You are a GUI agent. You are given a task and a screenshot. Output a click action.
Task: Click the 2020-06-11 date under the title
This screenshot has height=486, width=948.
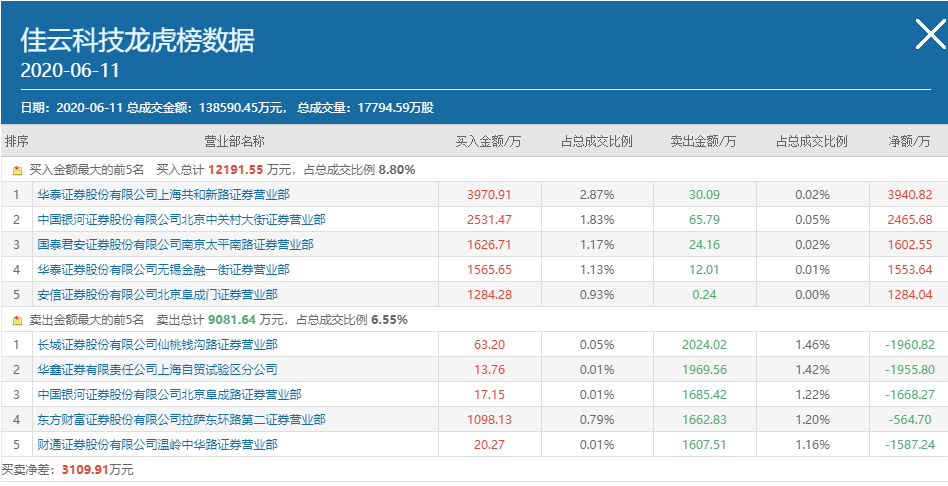coord(70,71)
